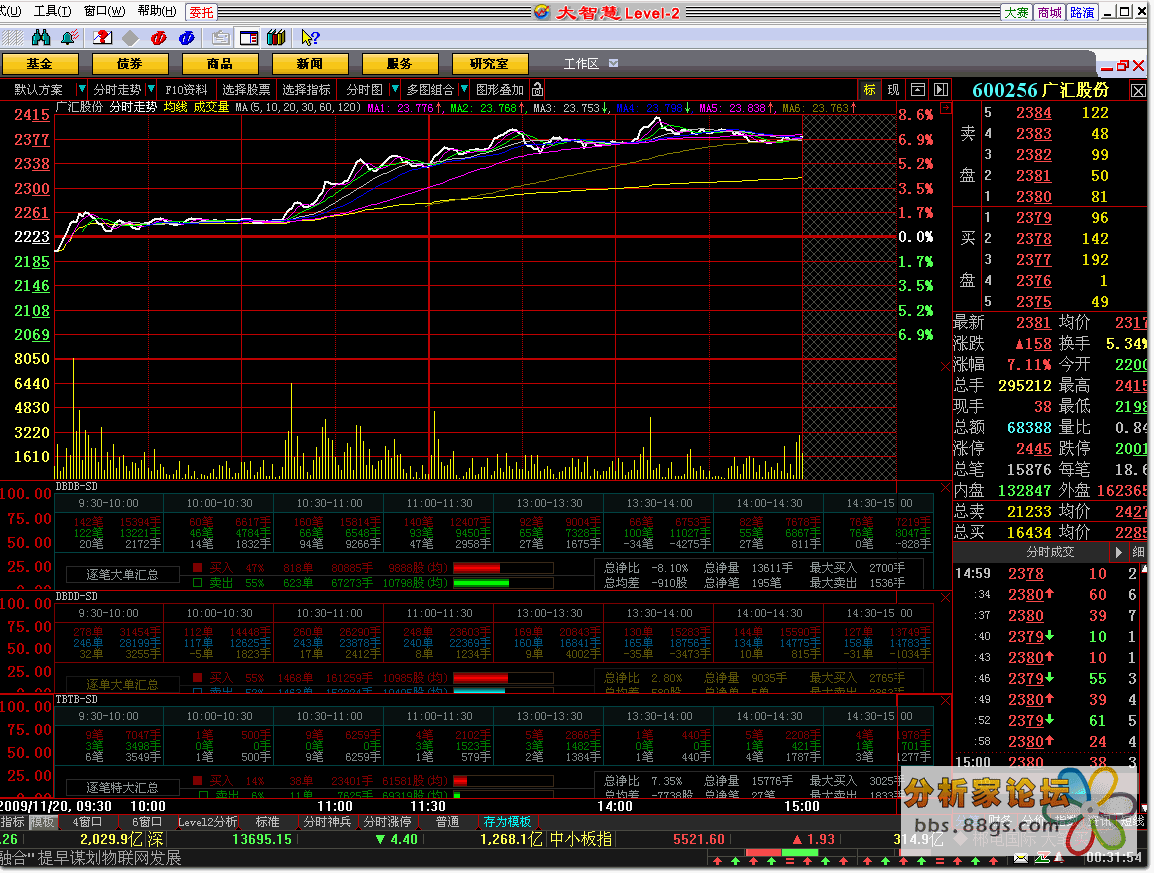Screen dimensions: 1154x873
Task: Click the red circular toolbar icon
Action: [x=158, y=38]
